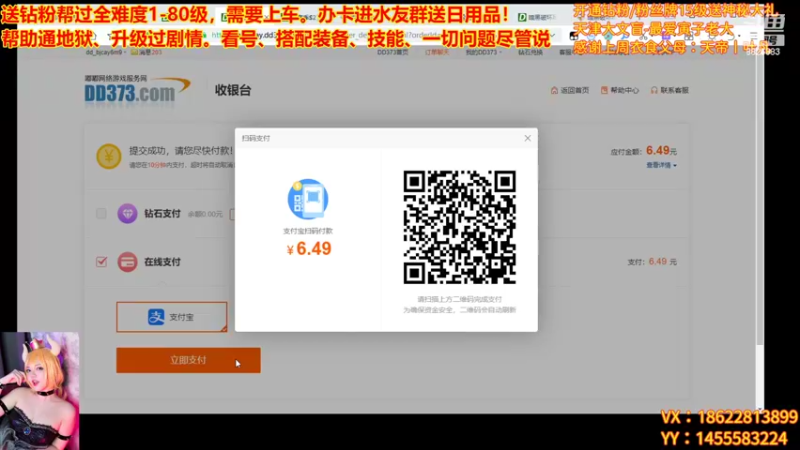
Task: Click the Alipay QR code image
Action: coord(459,227)
